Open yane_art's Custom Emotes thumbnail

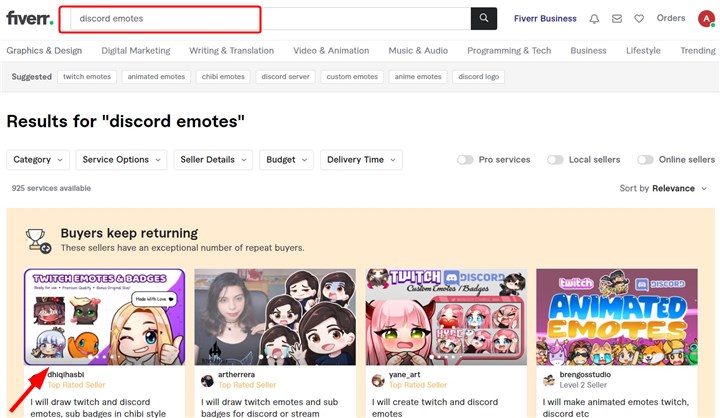(x=446, y=317)
